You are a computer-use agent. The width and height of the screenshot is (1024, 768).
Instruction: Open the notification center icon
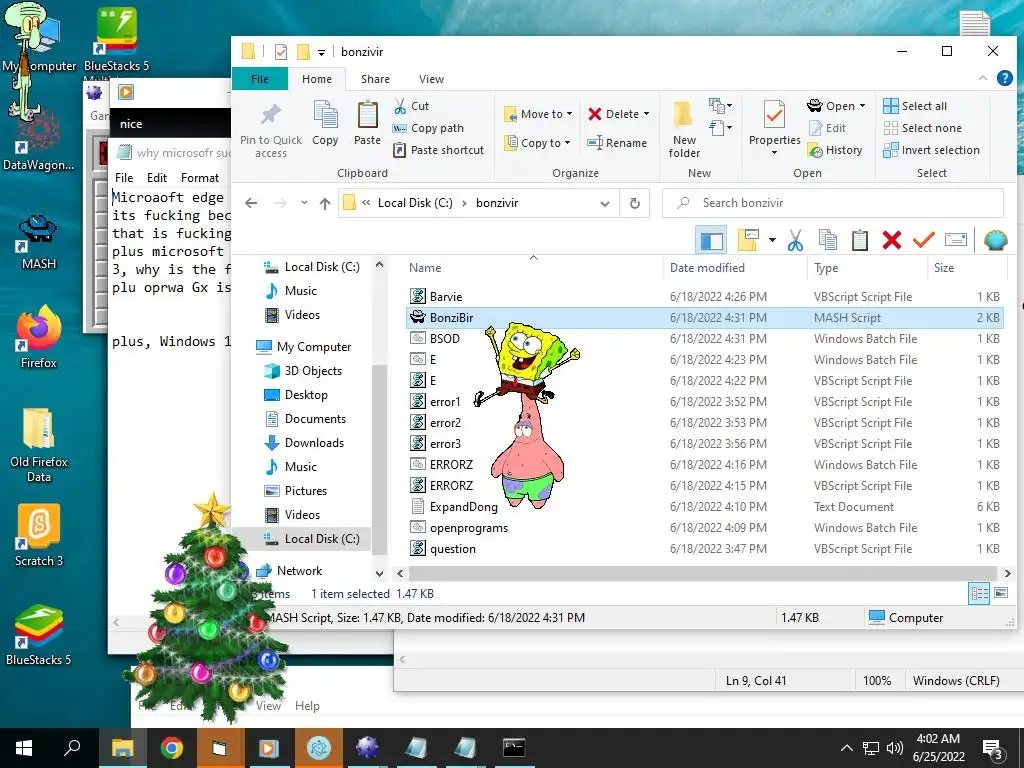pyautogui.click(x=992, y=749)
